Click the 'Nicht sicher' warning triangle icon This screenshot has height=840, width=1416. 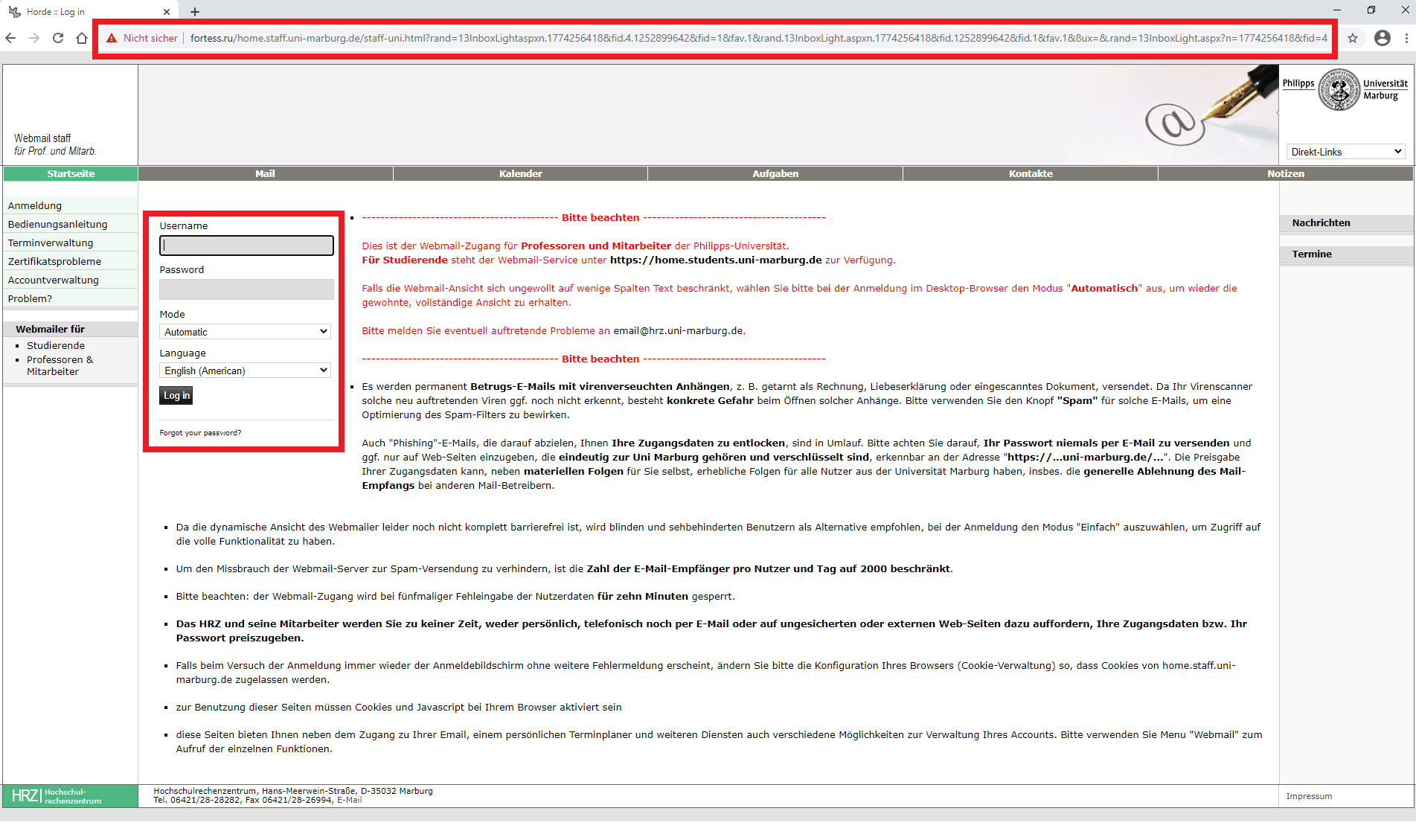pos(112,38)
